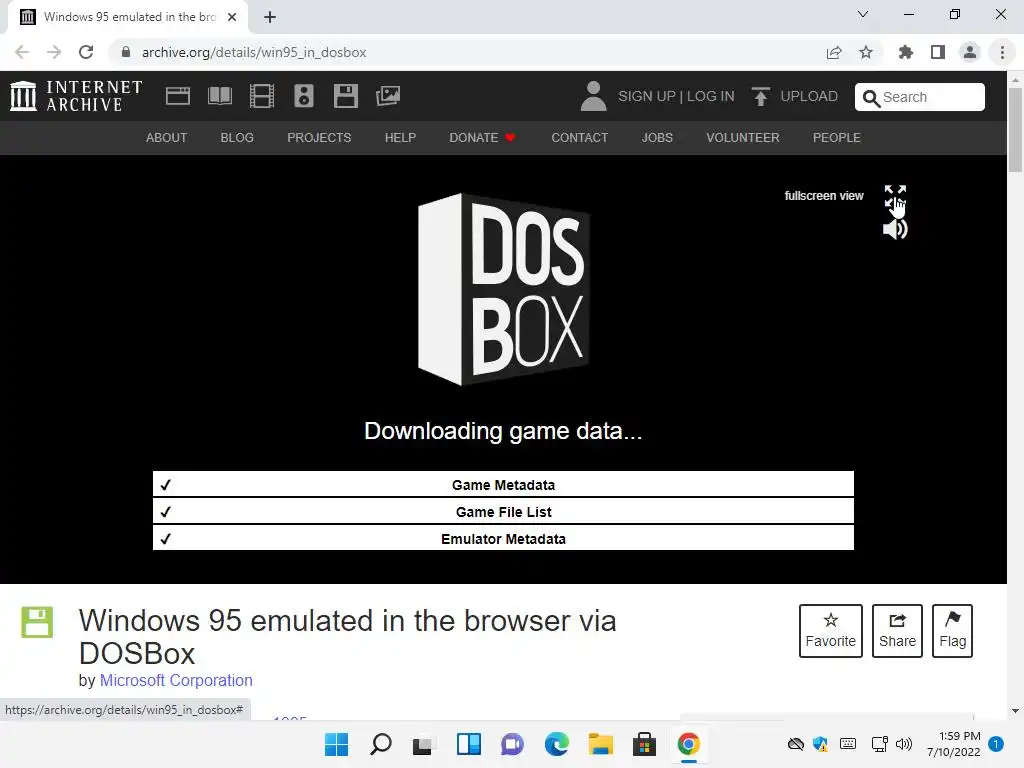Click the site lock icon
This screenshot has width=1024, height=768.
(x=126, y=52)
